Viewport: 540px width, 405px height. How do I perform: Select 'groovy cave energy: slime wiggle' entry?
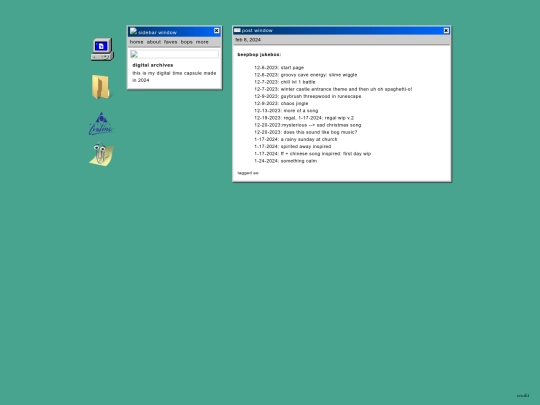(x=305, y=75)
